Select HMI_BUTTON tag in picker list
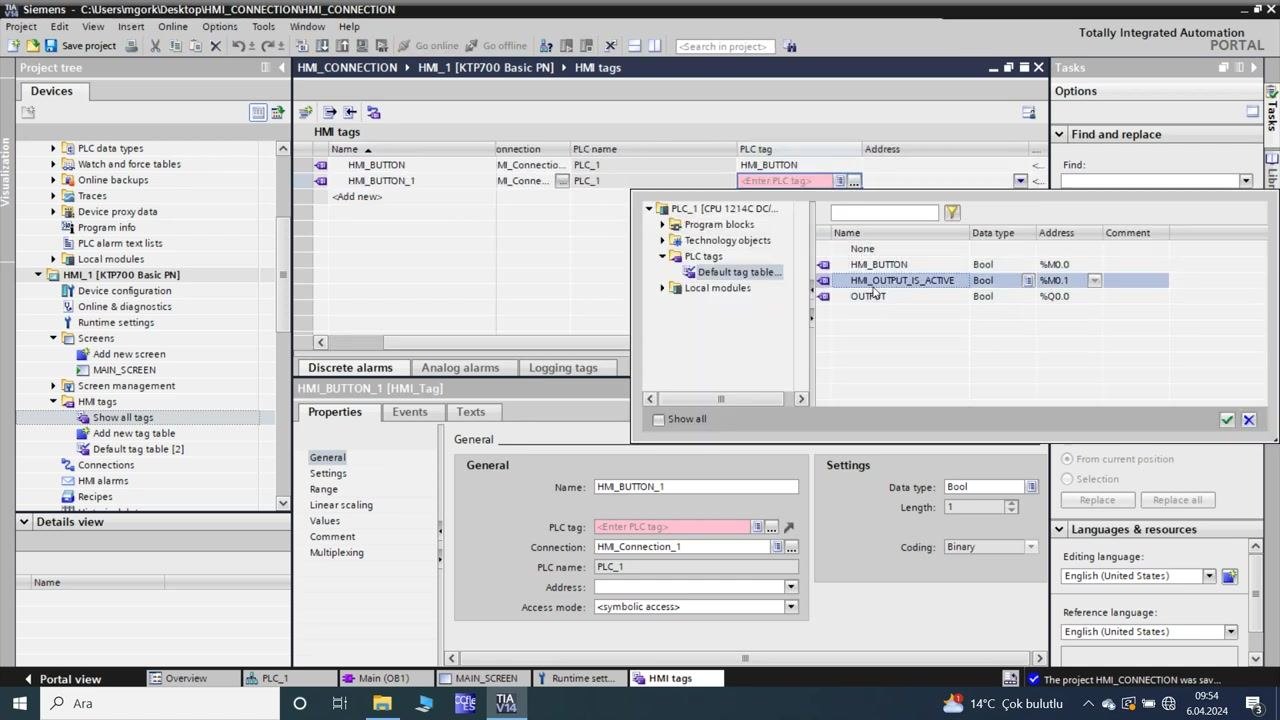1280x720 pixels. click(879, 265)
